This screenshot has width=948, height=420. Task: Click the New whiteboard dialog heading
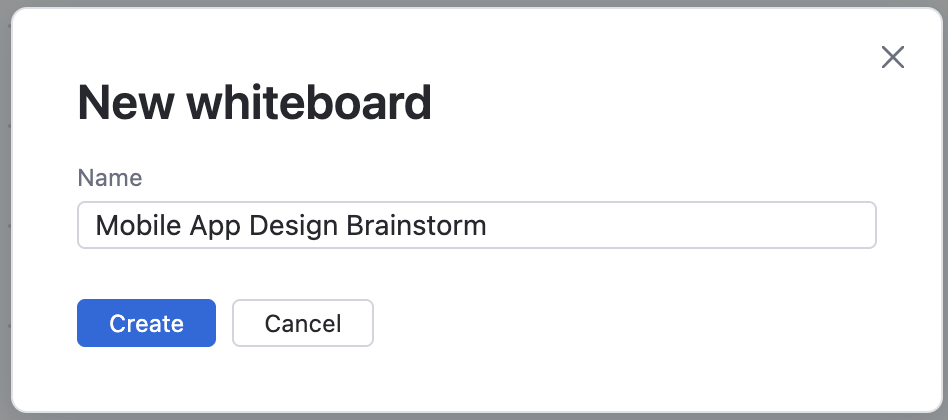pyautogui.click(x=254, y=102)
